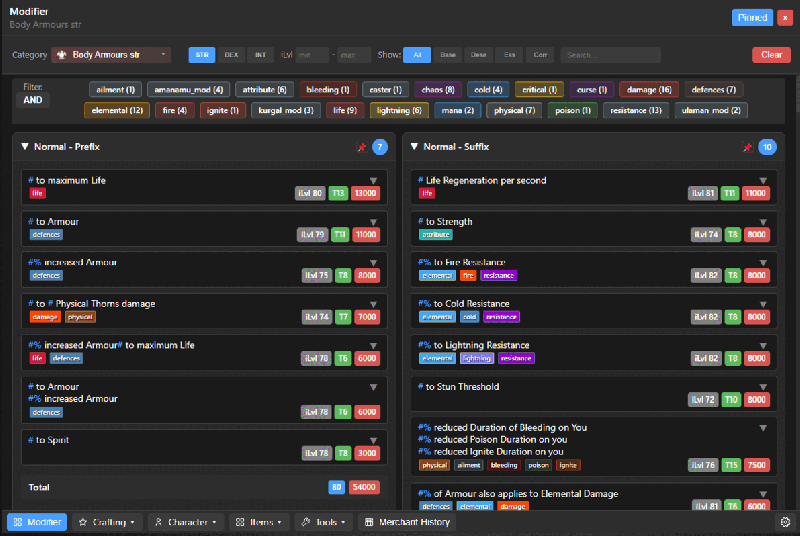Viewport: 800px width, 536px height.
Task: Expand the Life Regeneration per second modifier
Action: (763, 181)
